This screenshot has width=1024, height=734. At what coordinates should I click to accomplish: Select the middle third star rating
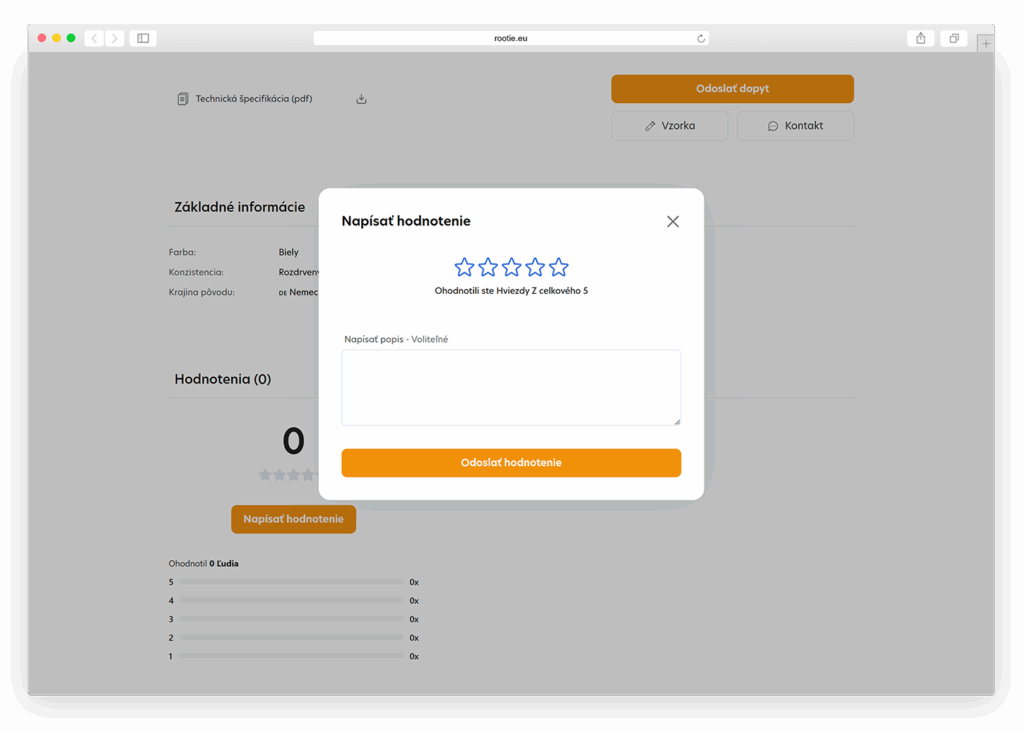coord(511,267)
